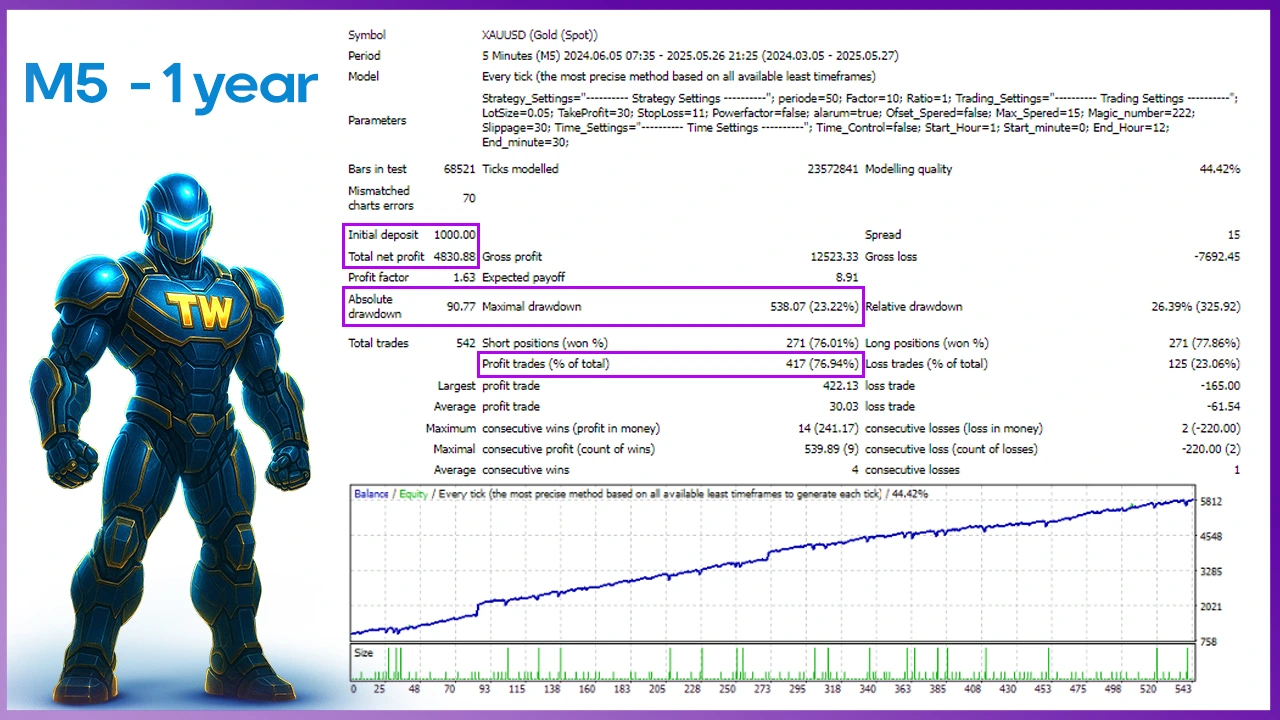Select the "Ticks modelled" label

click(520, 169)
